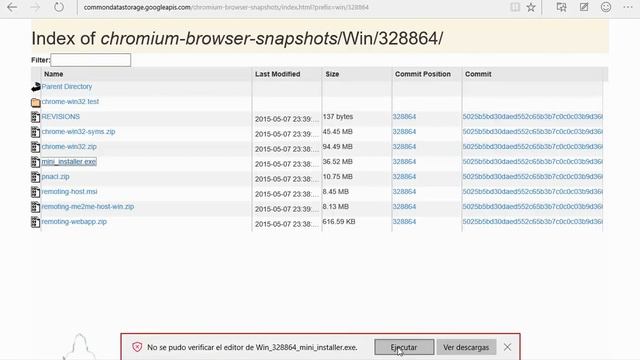Click the red shield warning icon
Screen dimensions: 640x360
pos(137,347)
